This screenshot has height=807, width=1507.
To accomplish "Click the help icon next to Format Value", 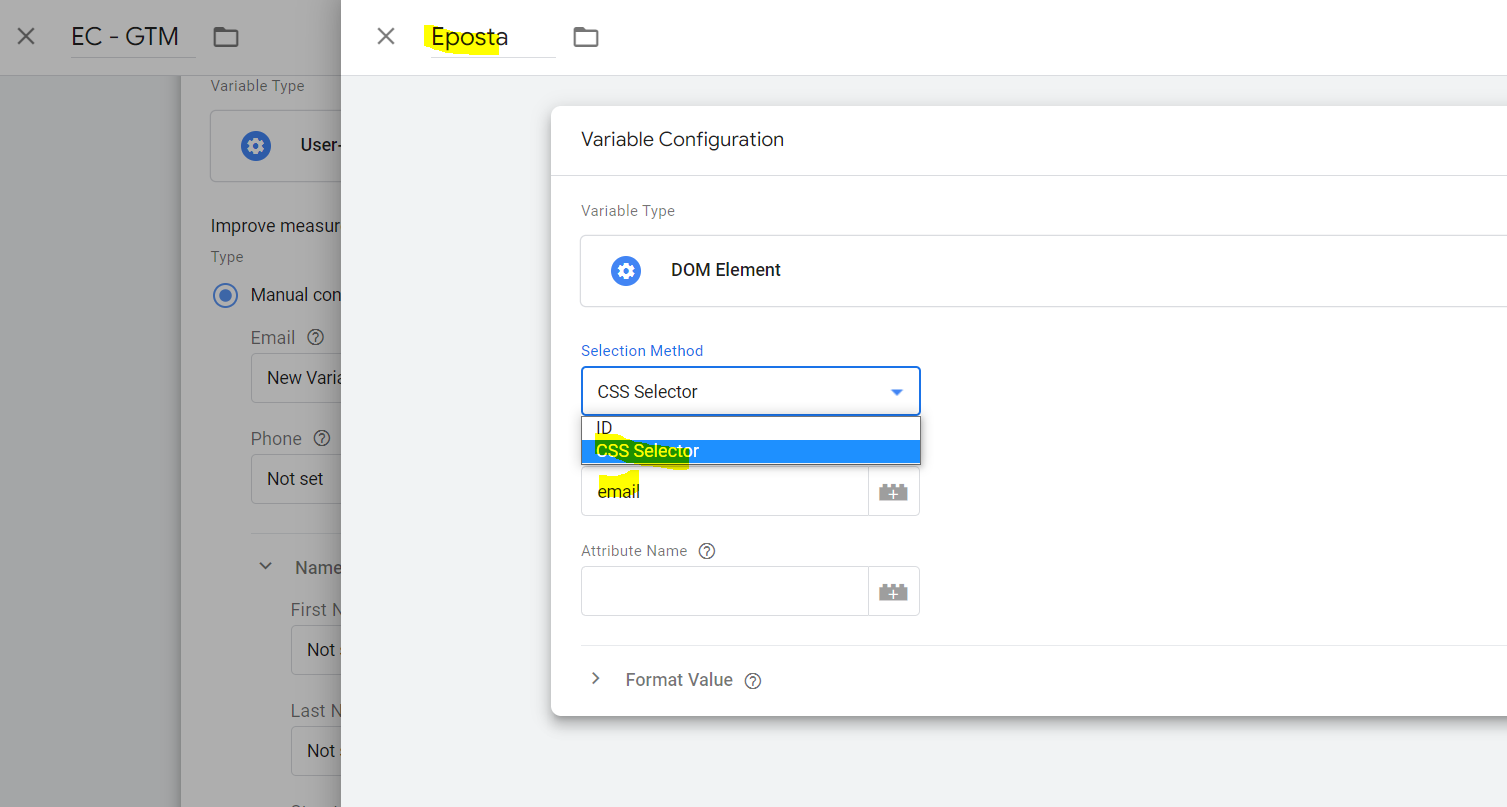I will coord(753,681).
